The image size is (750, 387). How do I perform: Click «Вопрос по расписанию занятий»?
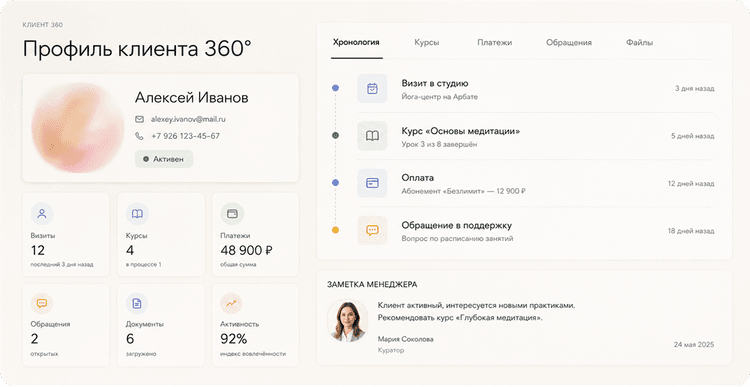coord(457,238)
